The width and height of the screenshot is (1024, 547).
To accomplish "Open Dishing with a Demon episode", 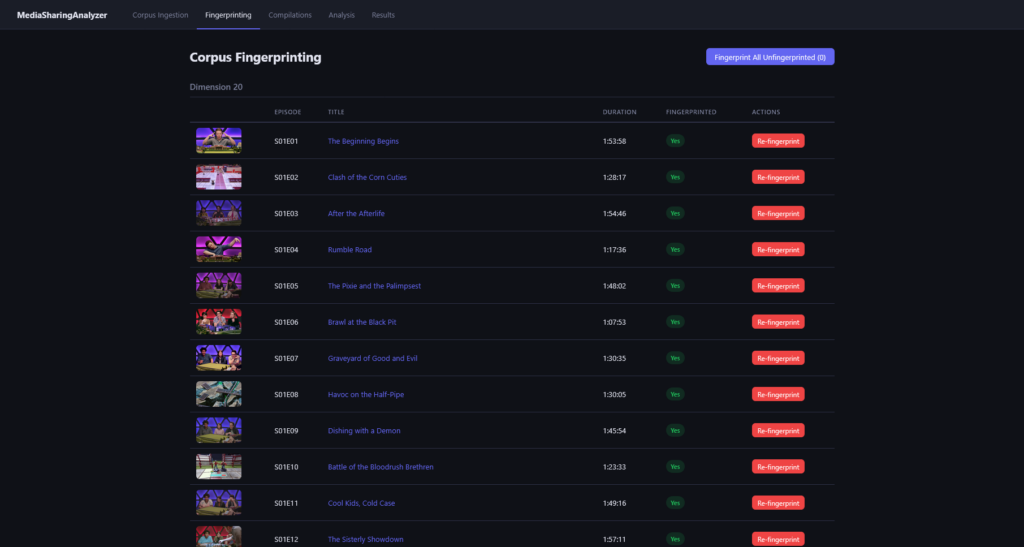I will tap(364, 430).
